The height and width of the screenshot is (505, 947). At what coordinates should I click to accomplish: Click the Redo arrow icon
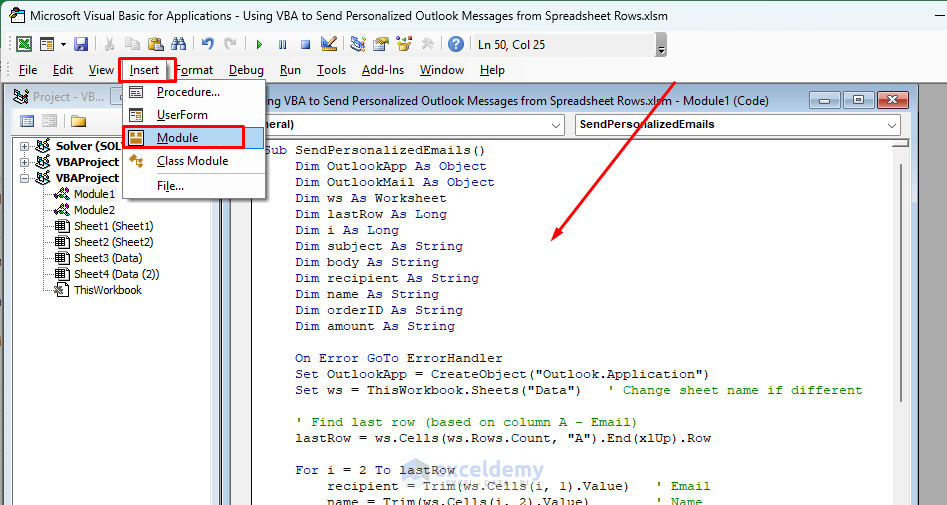(x=230, y=44)
